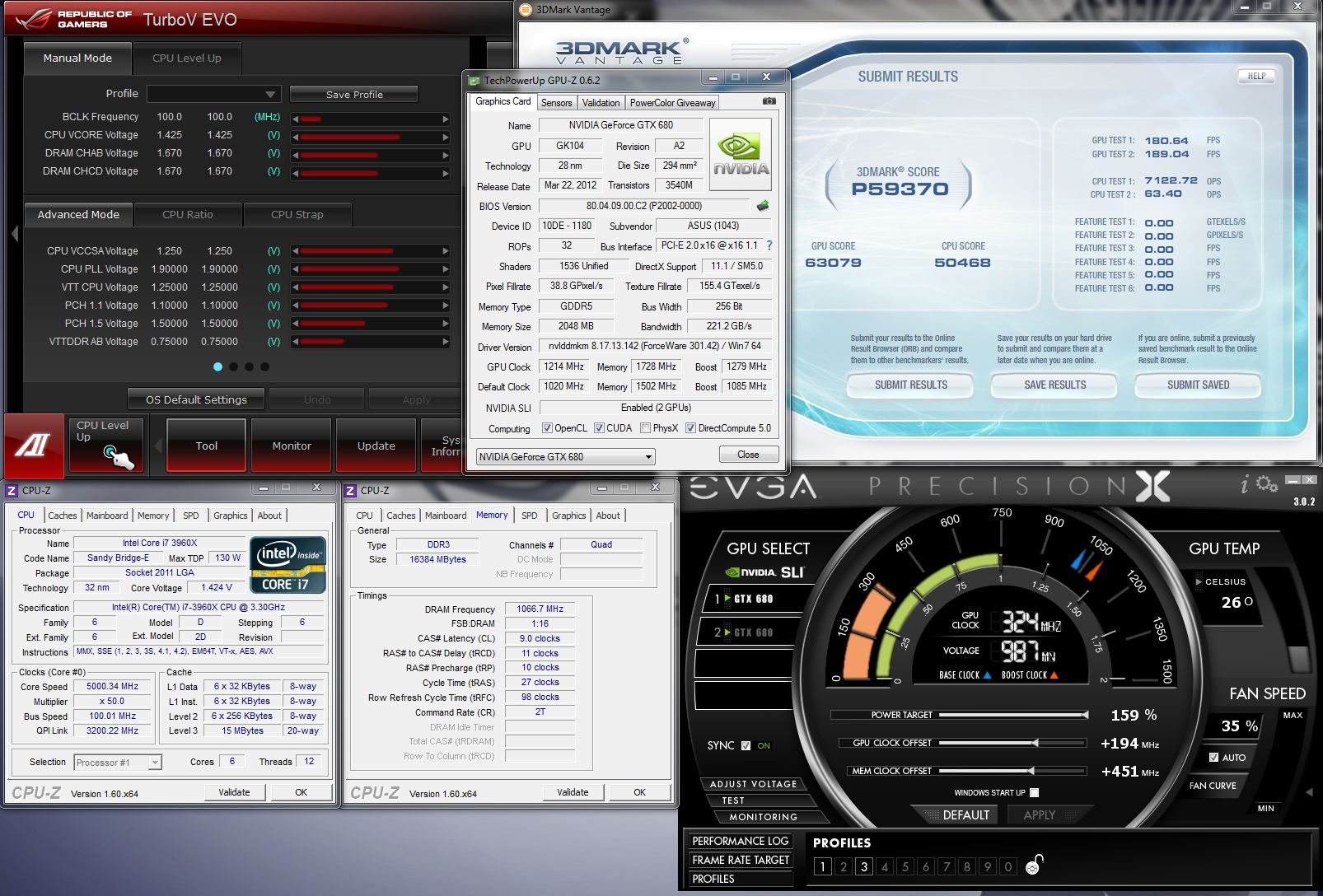
Task: Enable Windows Start Up checkbox in Precision
Action: tap(1034, 792)
